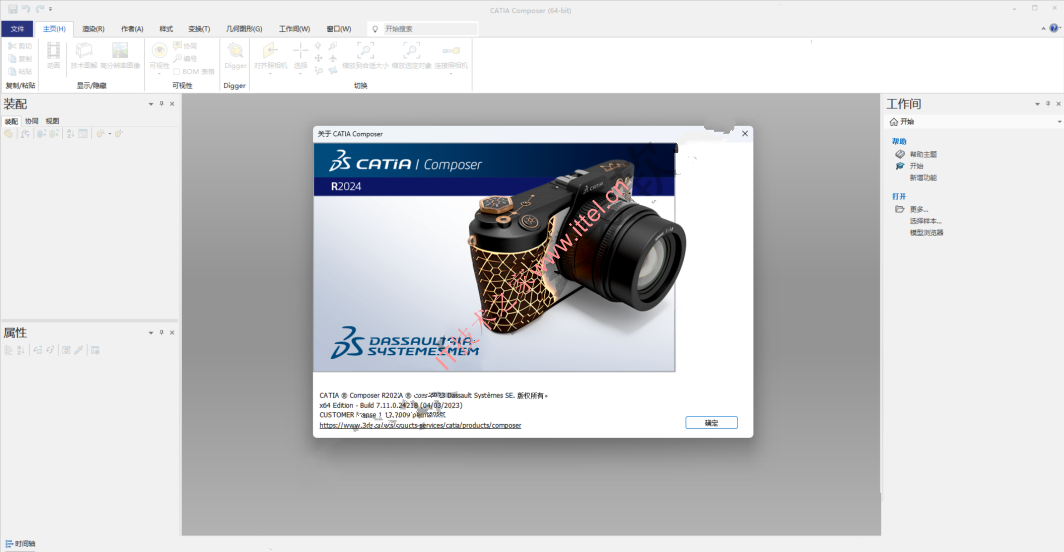Expand the 可视性 dropdown arrow
Image resolution: width=1064 pixels, height=552 pixels.
click(x=159, y=73)
